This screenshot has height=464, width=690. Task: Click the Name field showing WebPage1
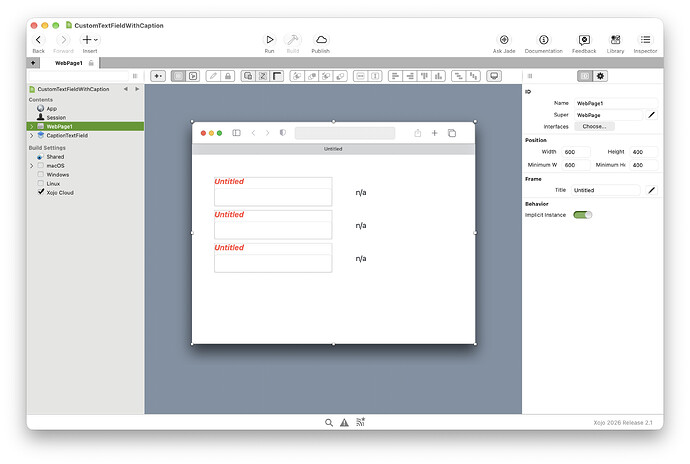[616, 103]
